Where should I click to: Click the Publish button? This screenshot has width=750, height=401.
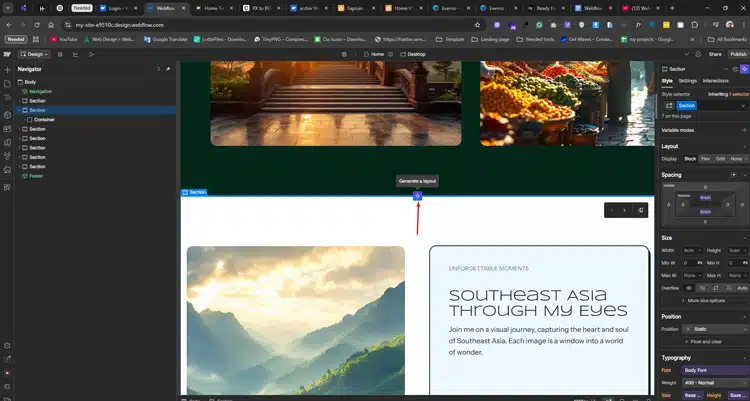tap(738, 55)
